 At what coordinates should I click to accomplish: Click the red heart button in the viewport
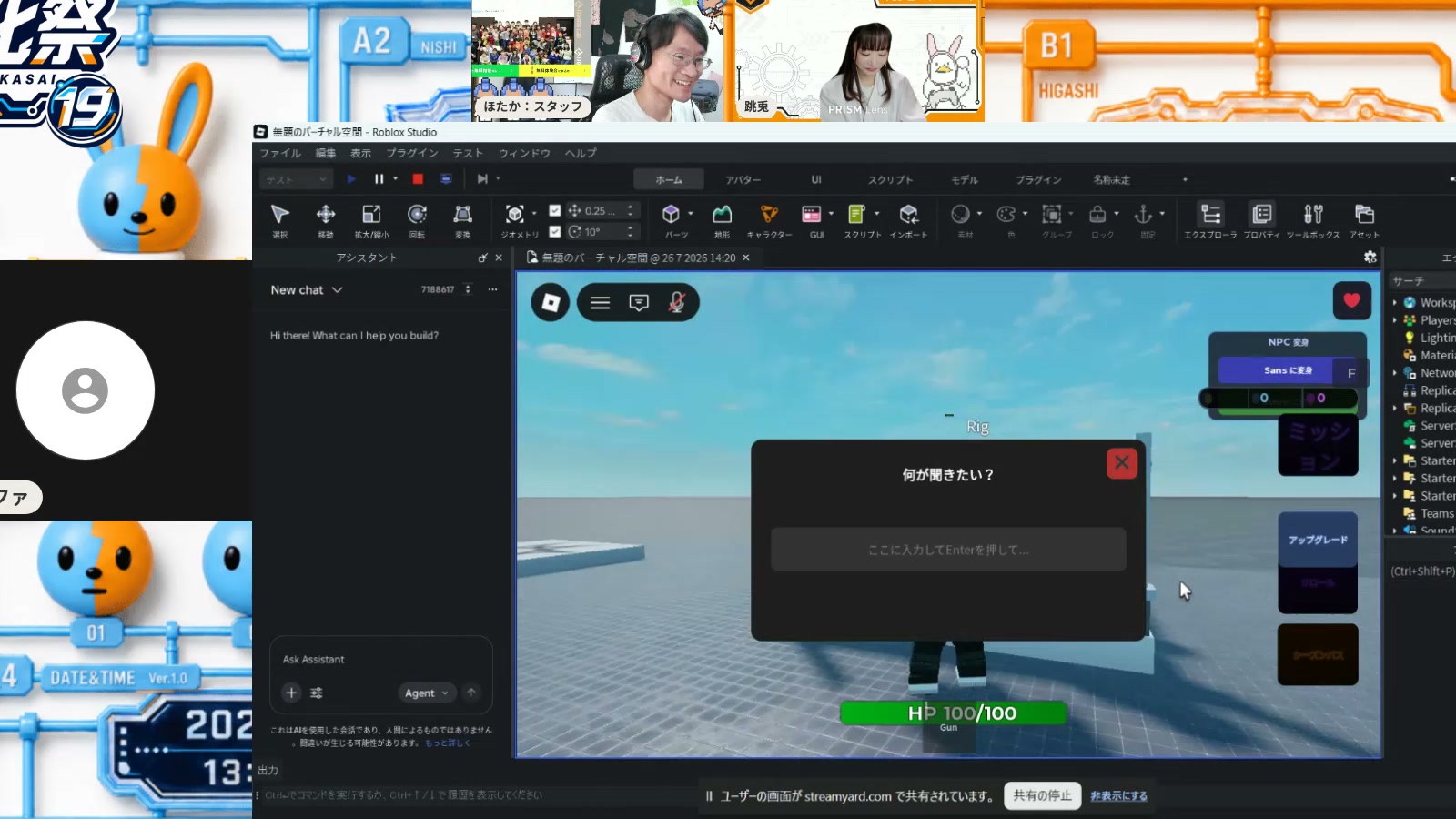click(x=1351, y=301)
